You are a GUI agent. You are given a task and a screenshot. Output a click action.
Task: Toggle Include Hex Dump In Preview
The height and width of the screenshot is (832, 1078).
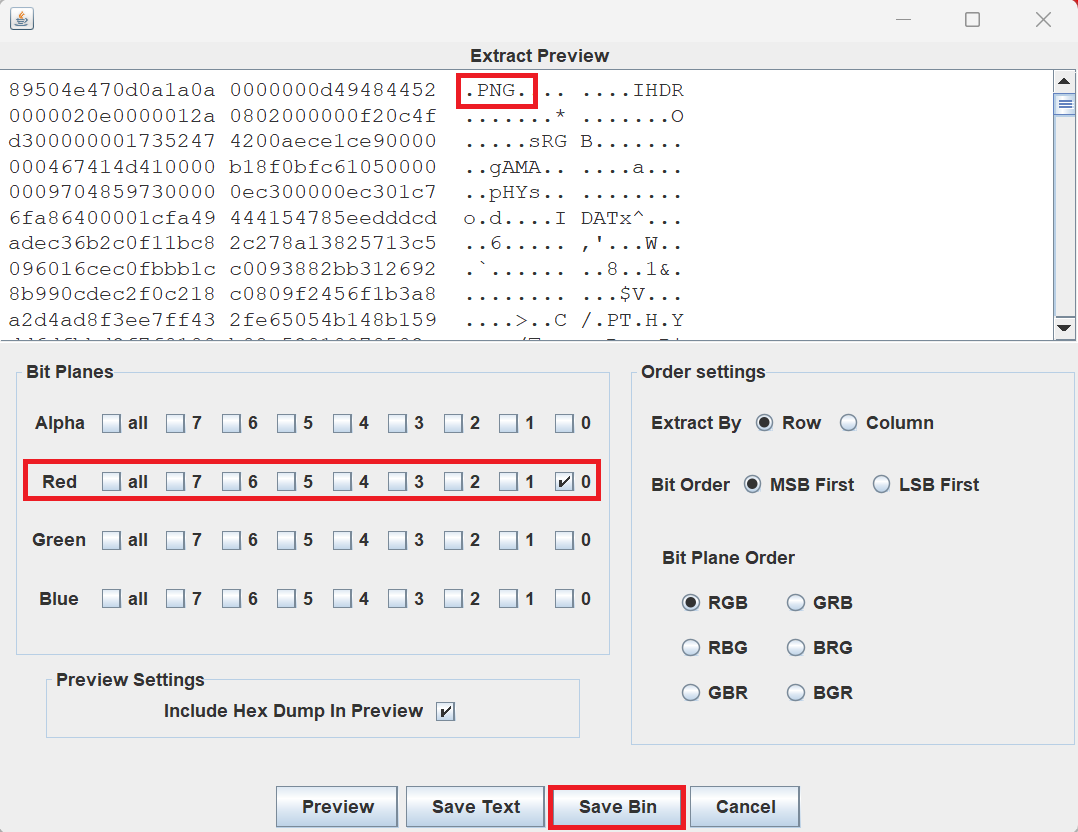(446, 711)
